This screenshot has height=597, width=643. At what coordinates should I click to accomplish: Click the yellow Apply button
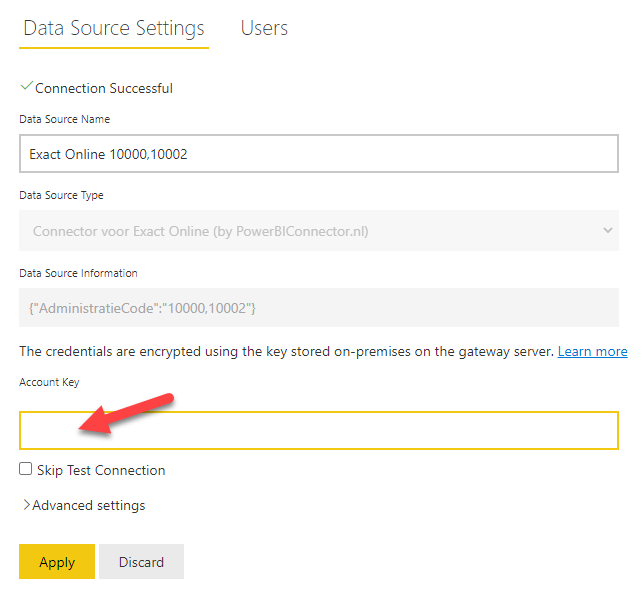click(57, 561)
